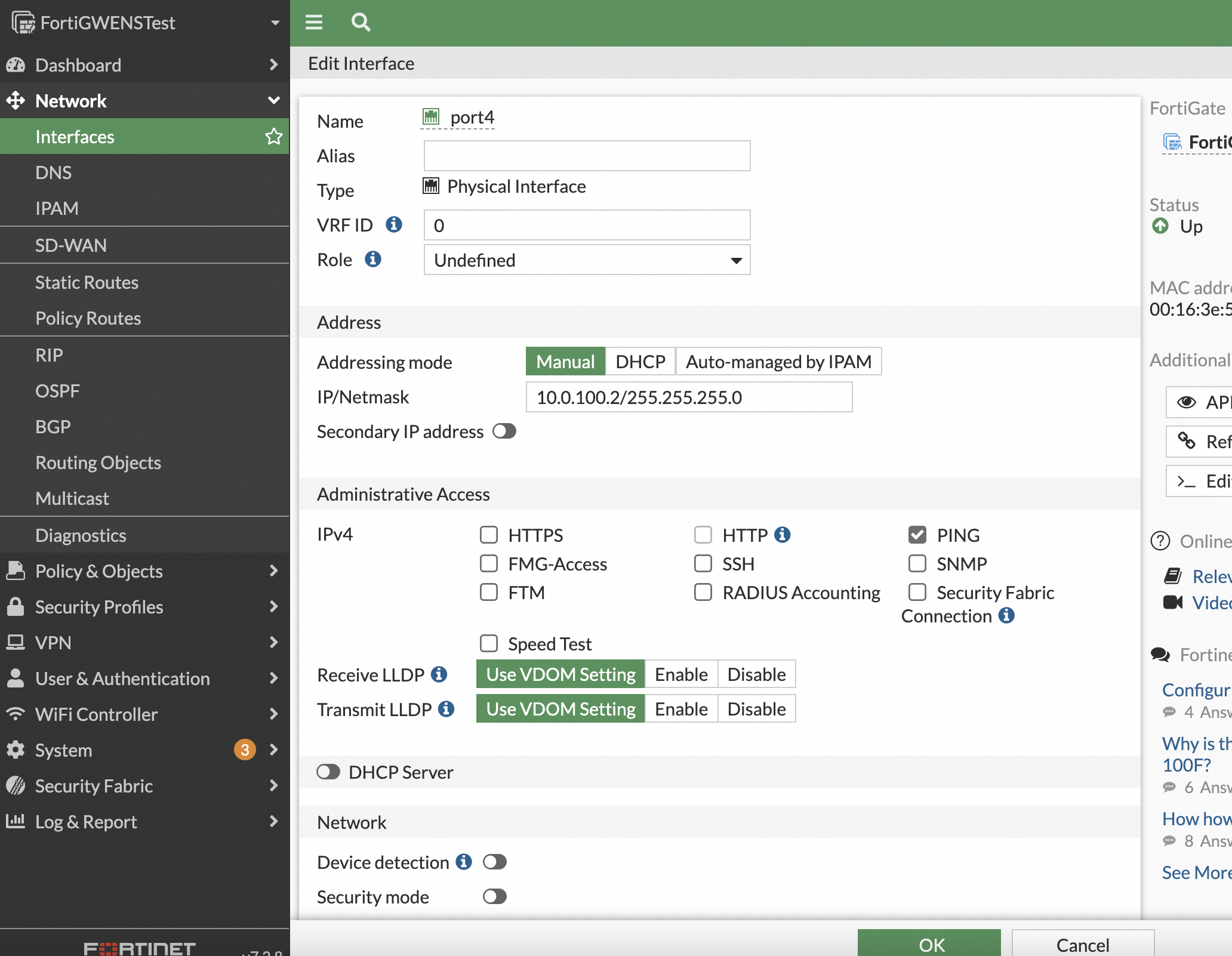The image size is (1232, 956).
Task: Select DHCP addressing mode
Action: point(640,362)
